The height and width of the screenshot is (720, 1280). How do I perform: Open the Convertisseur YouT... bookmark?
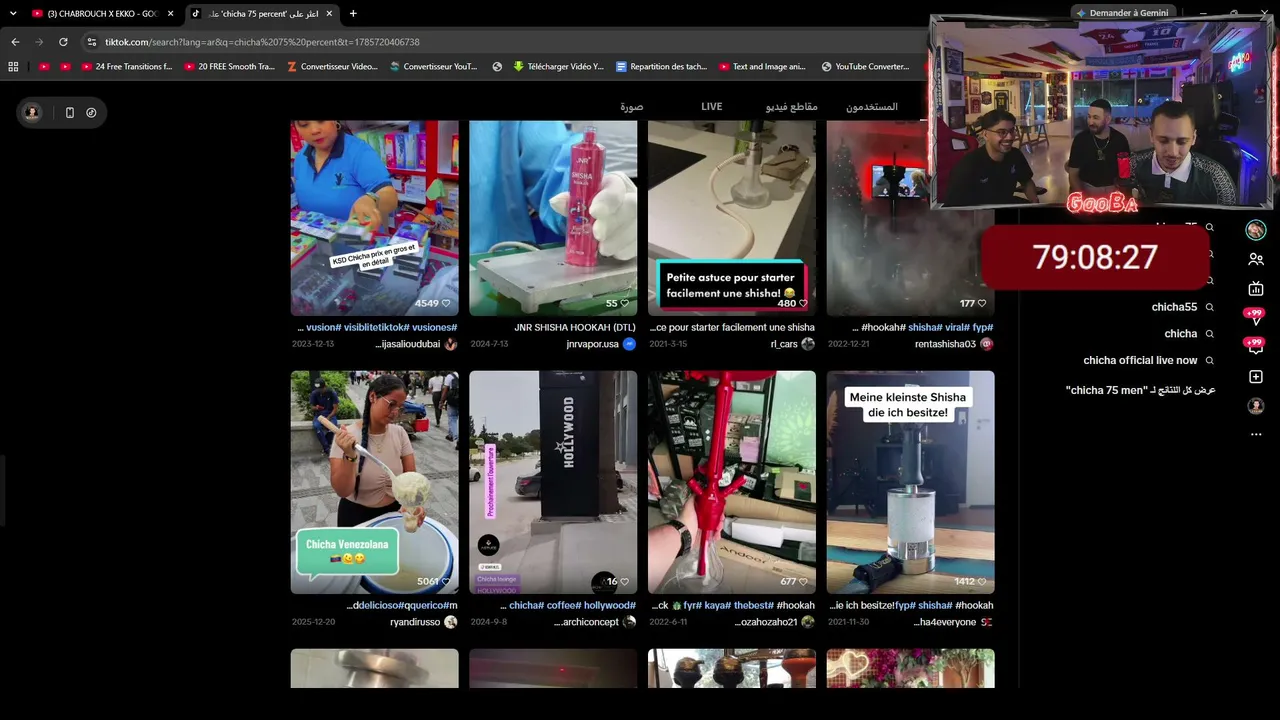pyautogui.click(x=433, y=67)
